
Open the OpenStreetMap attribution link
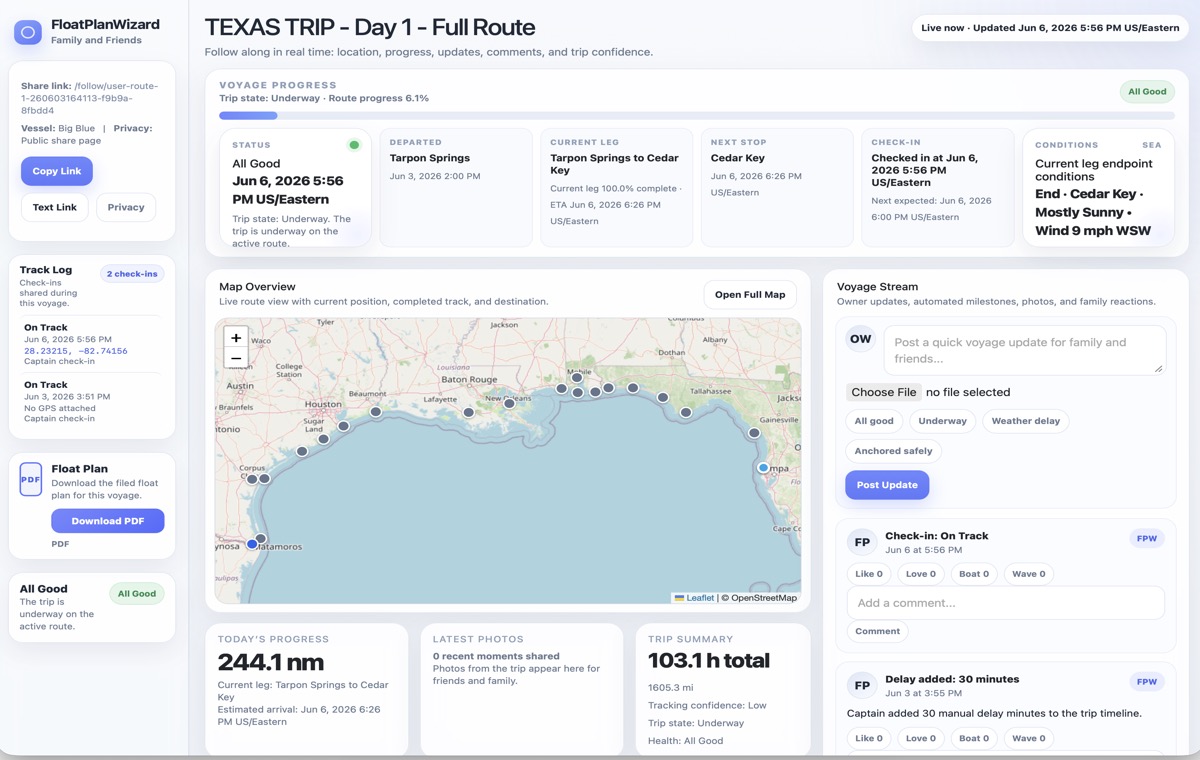coord(763,598)
